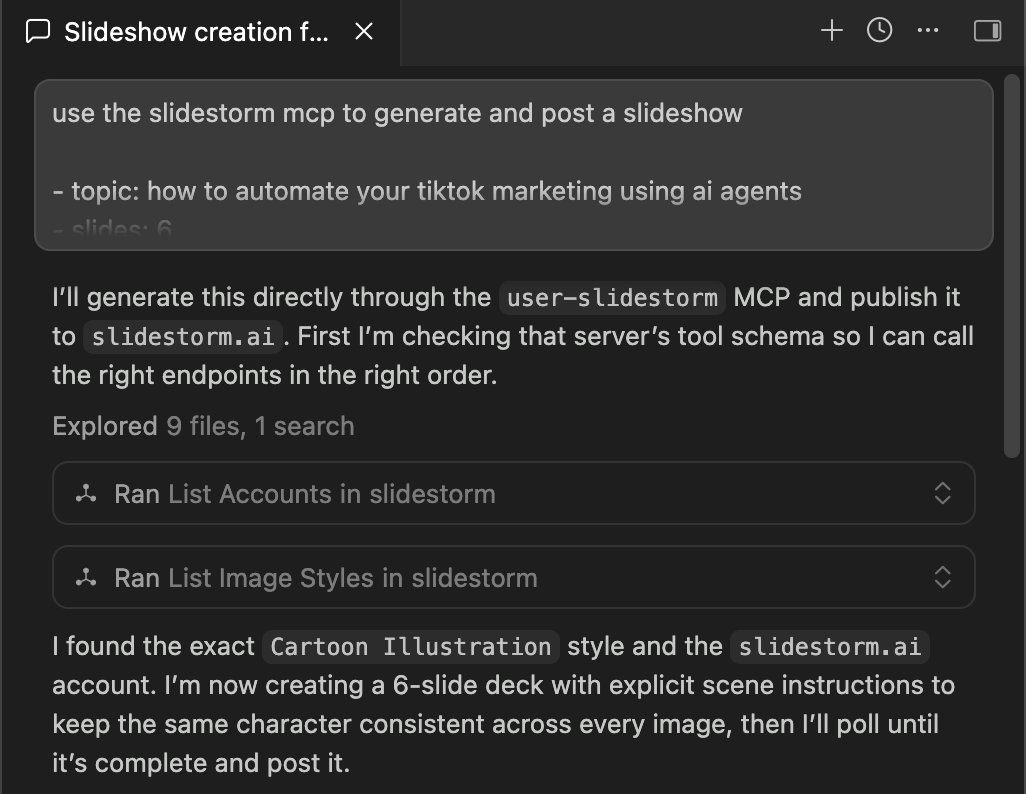This screenshot has width=1026, height=794.
Task: Open the 'Ran List Image Styles in slidestorm' row
Action: (514, 577)
